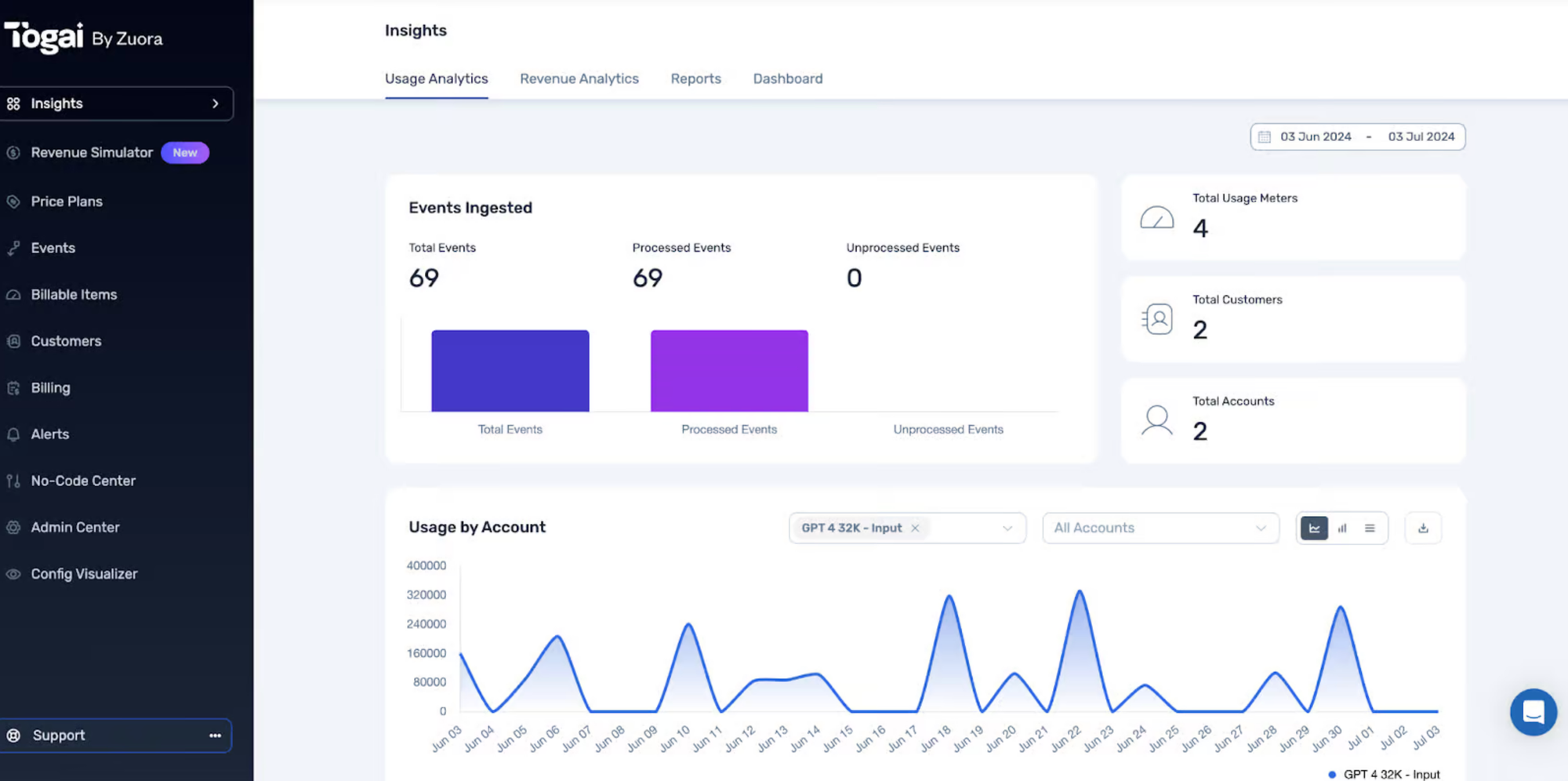
Task: Select the Insights icon in the sidebar
Action: [13, 103]
